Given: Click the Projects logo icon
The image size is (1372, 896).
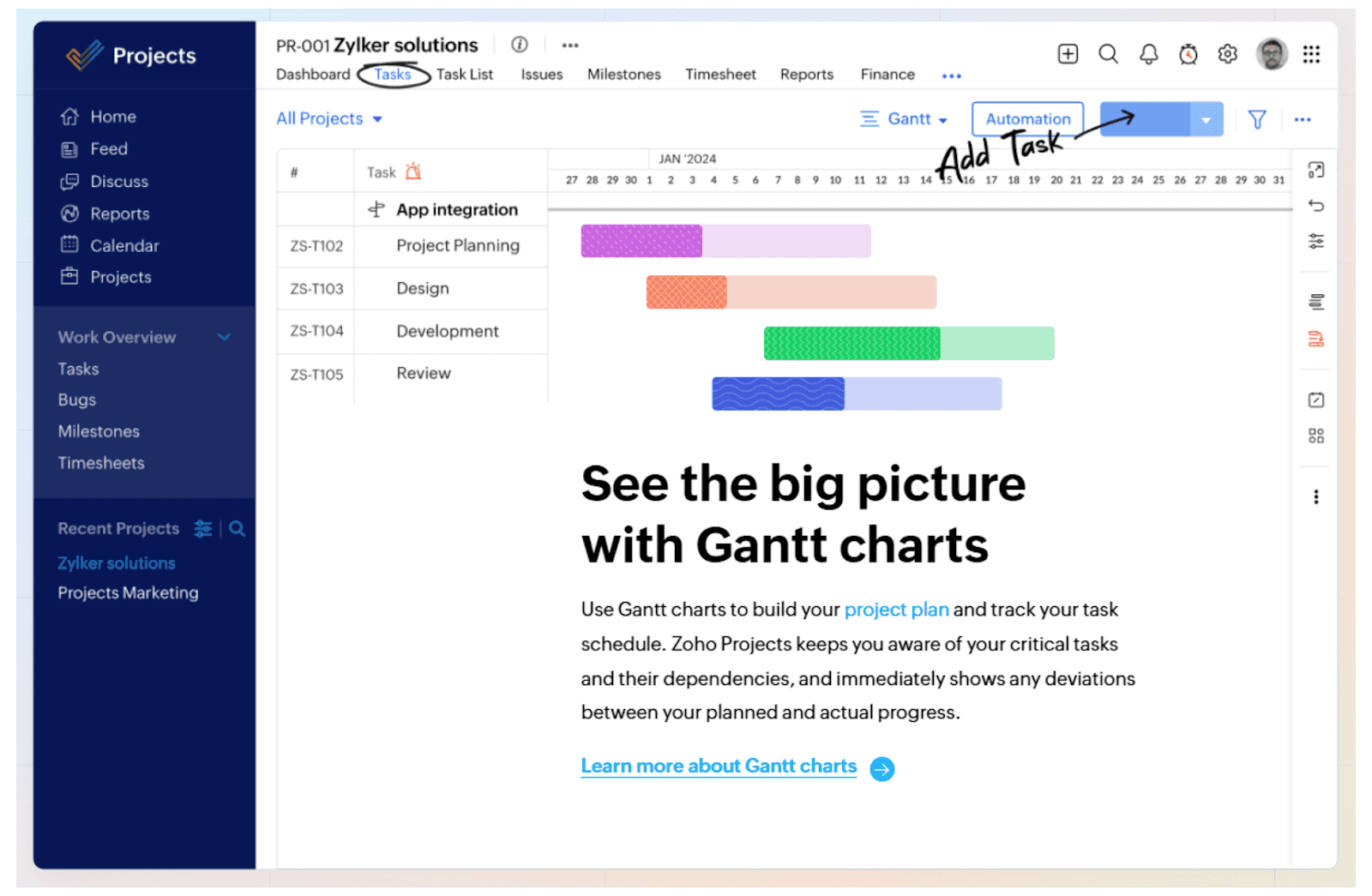Looking at the screenshot, I should point(85,56).
